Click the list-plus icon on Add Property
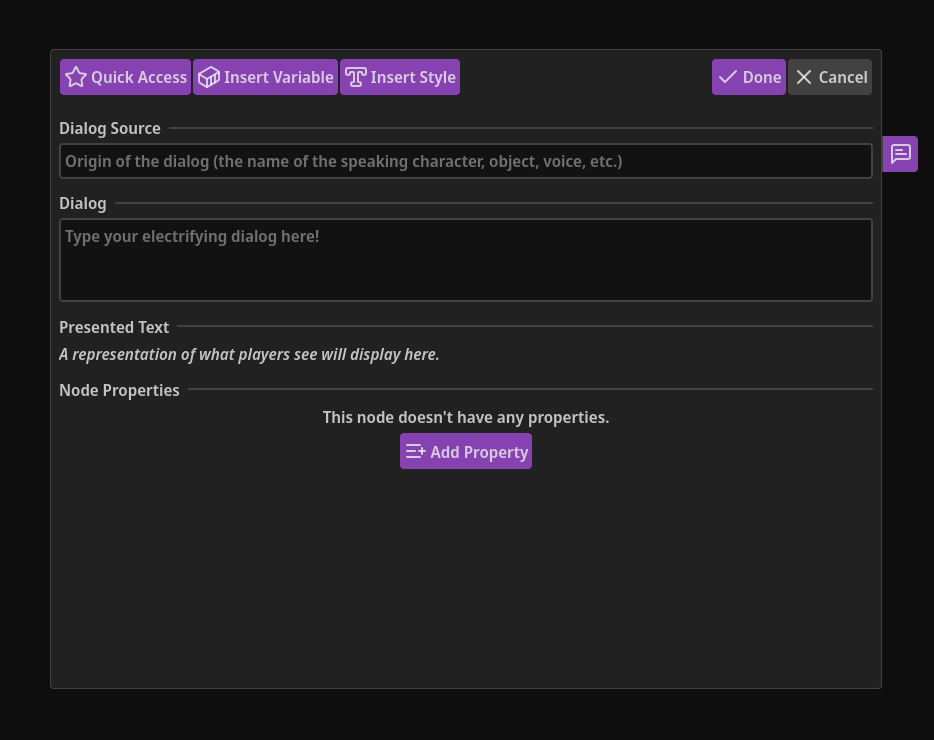The height and width of the screenshot is (740, 934). tap(416, 451)
